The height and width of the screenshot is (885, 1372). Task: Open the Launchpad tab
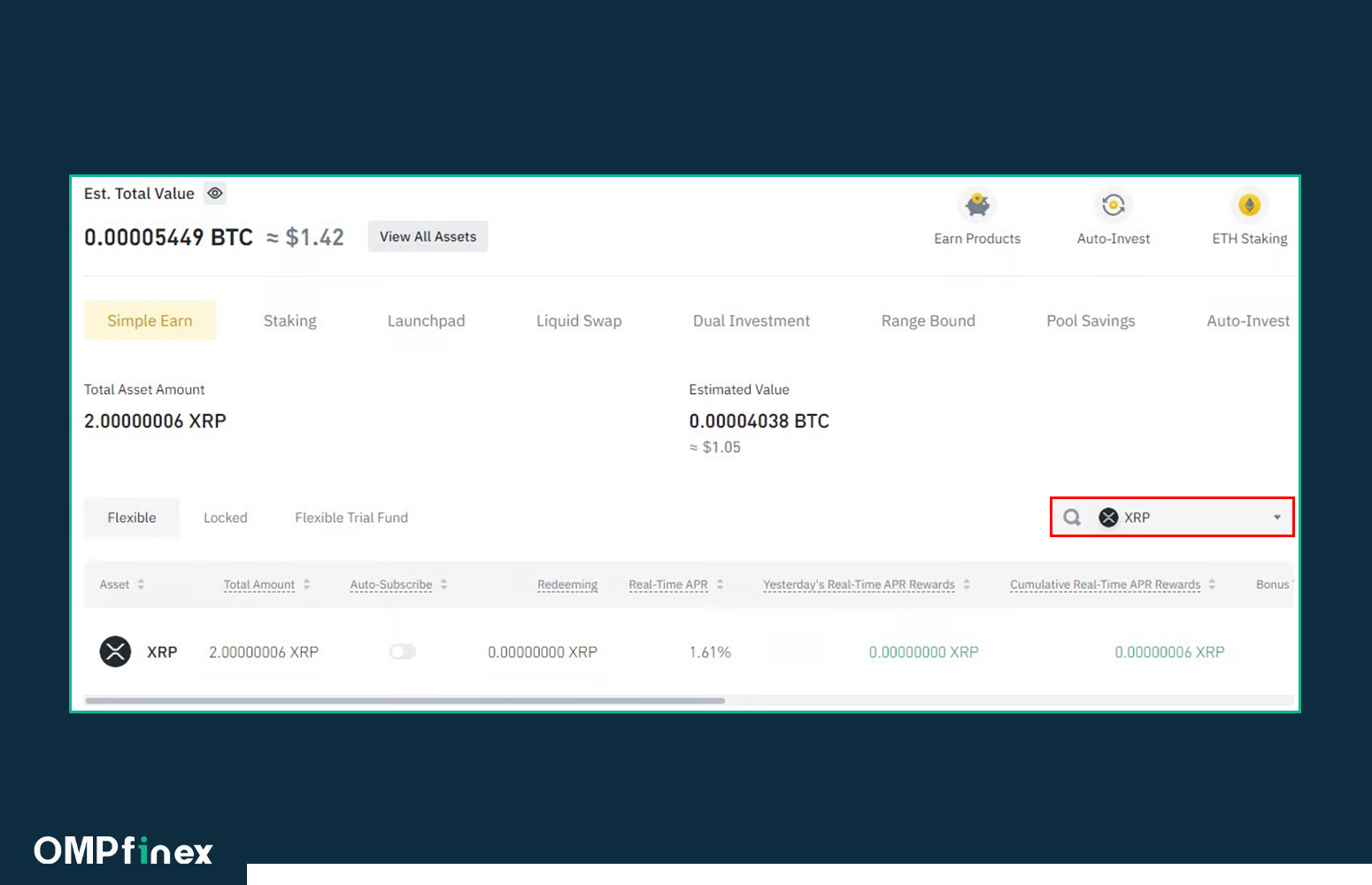coord(426,320)
